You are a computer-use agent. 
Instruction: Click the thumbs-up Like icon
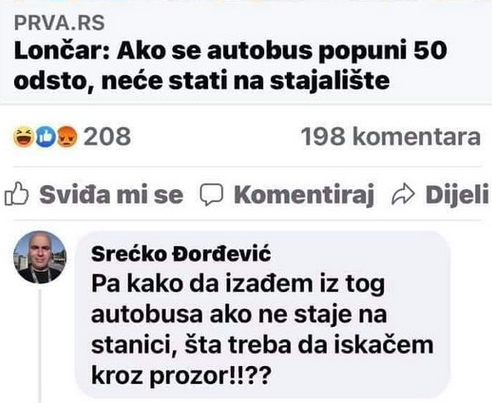[17, 194]
